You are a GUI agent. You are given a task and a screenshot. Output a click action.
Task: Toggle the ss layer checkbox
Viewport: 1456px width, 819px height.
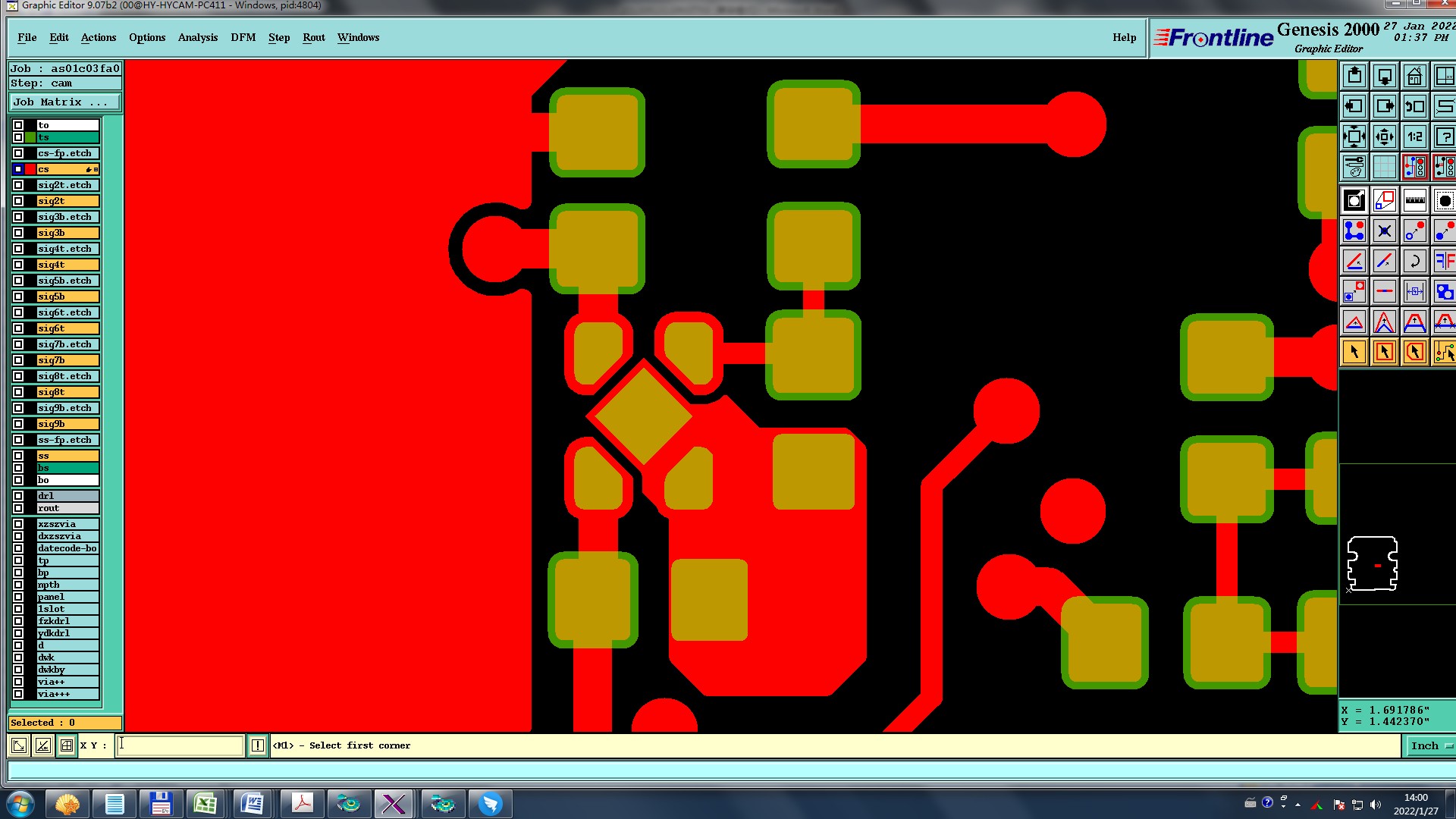pyautogui.click(x=18, y=456)
